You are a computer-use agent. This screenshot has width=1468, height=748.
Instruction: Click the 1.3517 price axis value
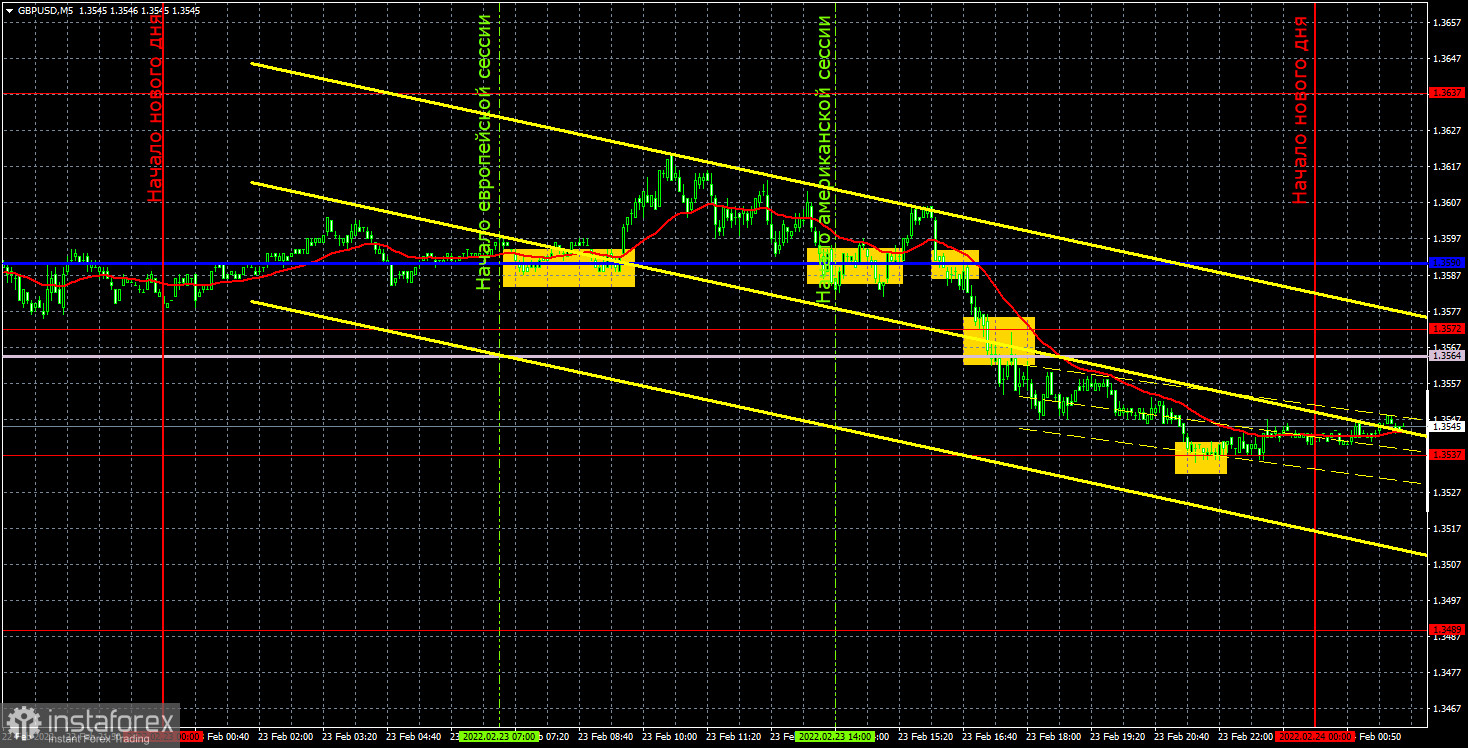coord(1447,528)
